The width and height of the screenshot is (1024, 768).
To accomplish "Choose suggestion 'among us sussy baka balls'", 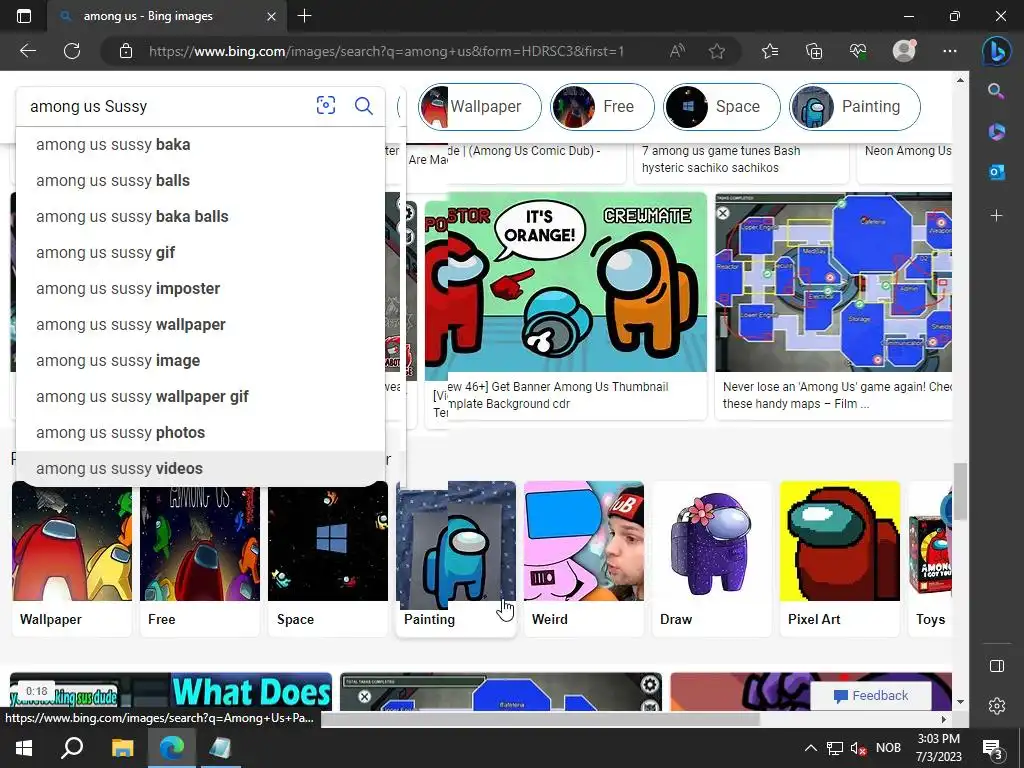I will (200, 216).
